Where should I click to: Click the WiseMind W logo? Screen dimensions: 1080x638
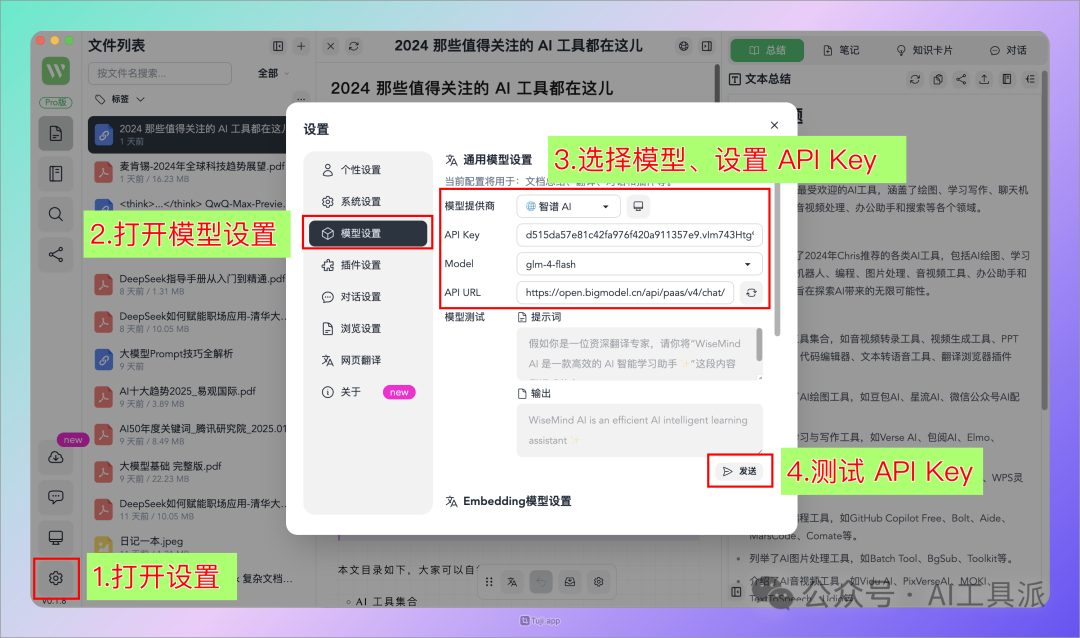click(56, 70)
